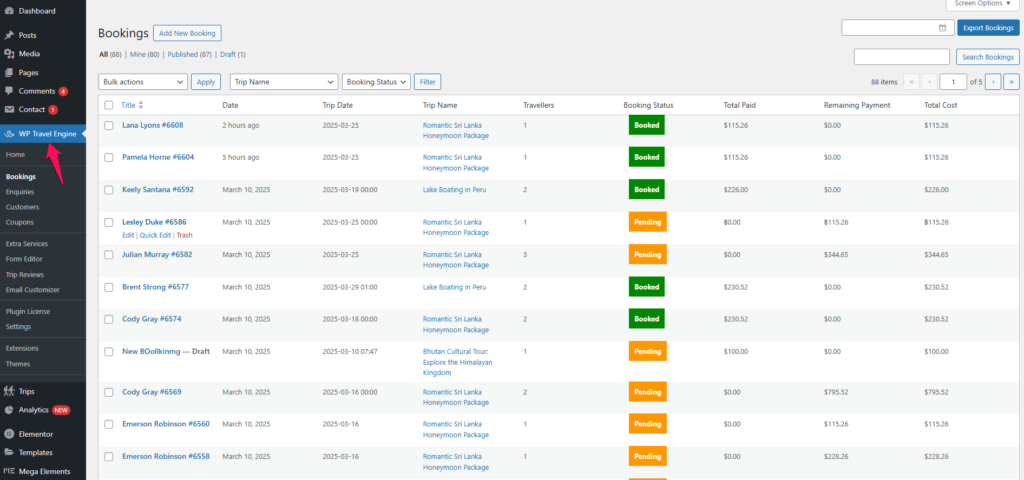Check the Lana Lyons #6608 row checkbox
The image size is (1024, 480).
[108, 125]
